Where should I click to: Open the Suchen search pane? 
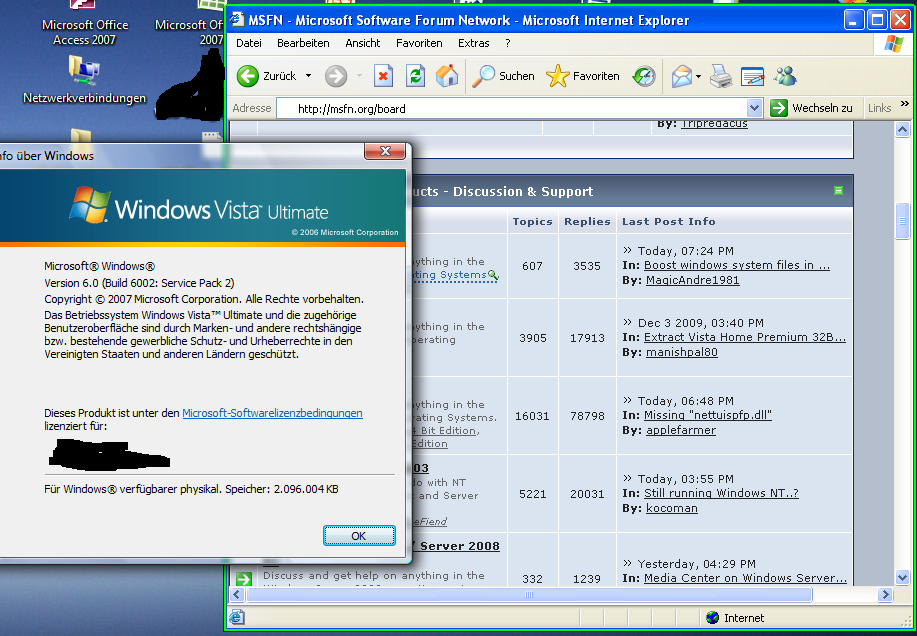[x=504, y=76]
